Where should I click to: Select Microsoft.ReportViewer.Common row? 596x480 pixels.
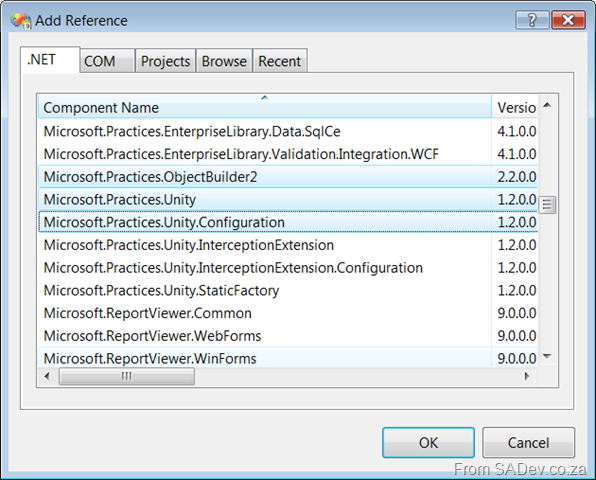coord(288,313)
